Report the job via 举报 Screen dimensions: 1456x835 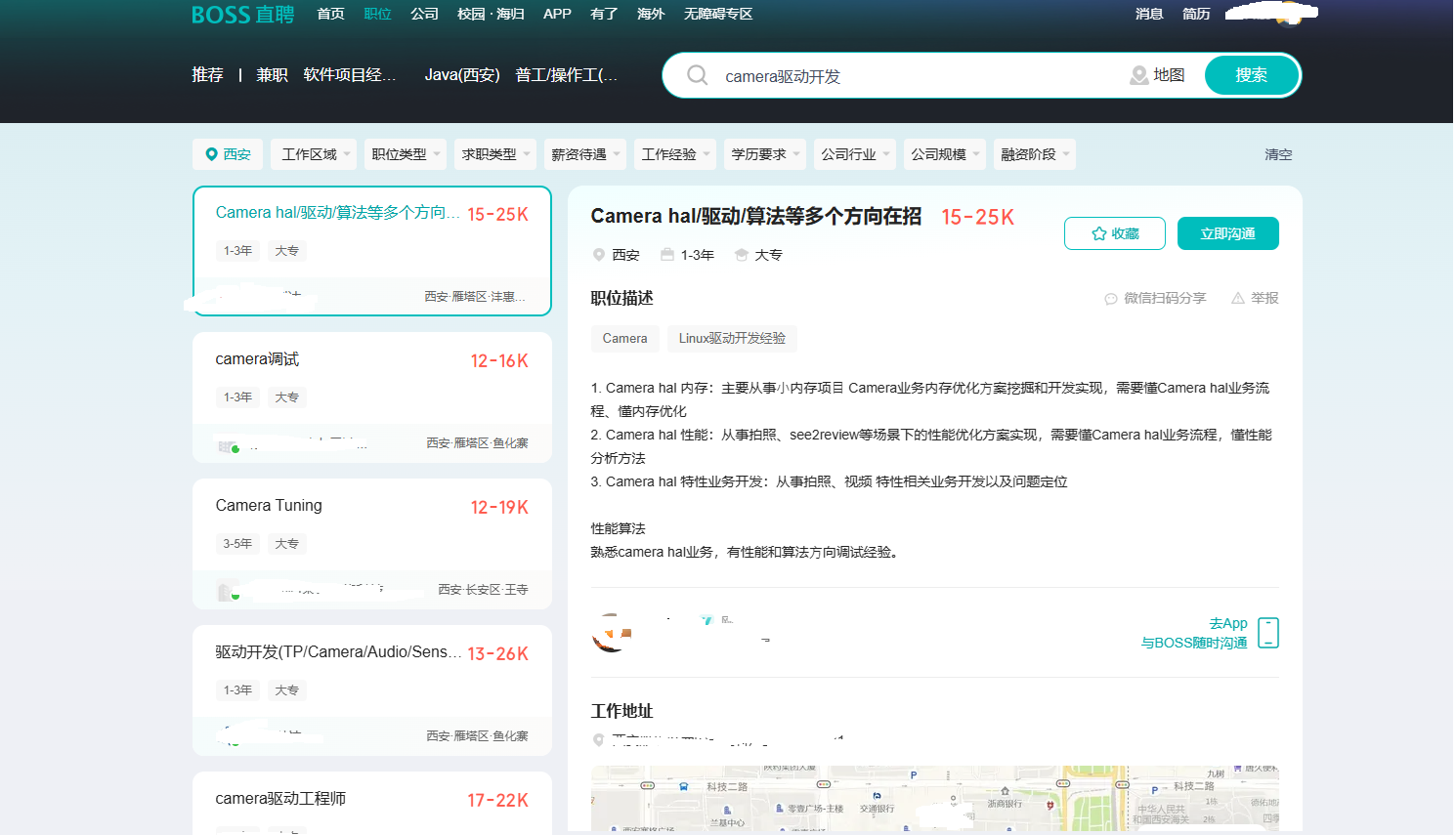[x=1256, y=298]
